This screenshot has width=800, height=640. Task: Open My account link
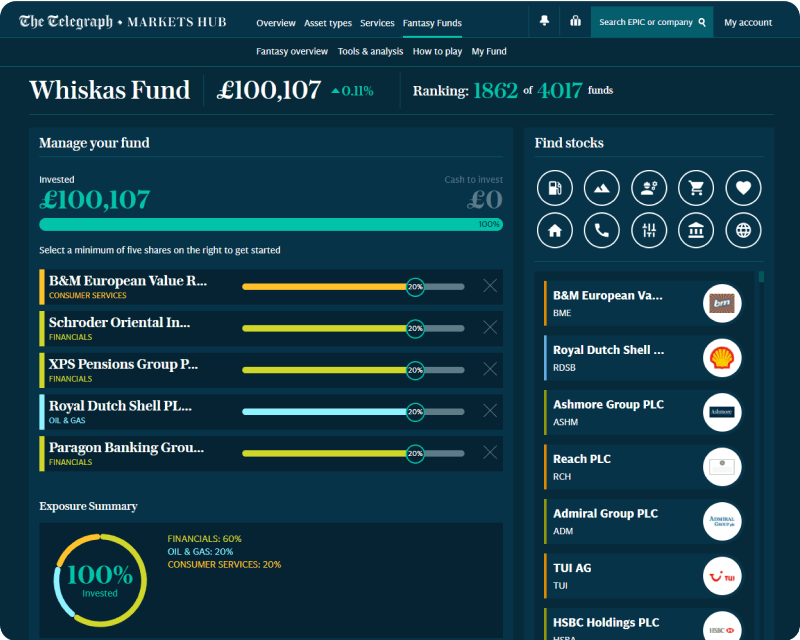(x=748, y=22)
